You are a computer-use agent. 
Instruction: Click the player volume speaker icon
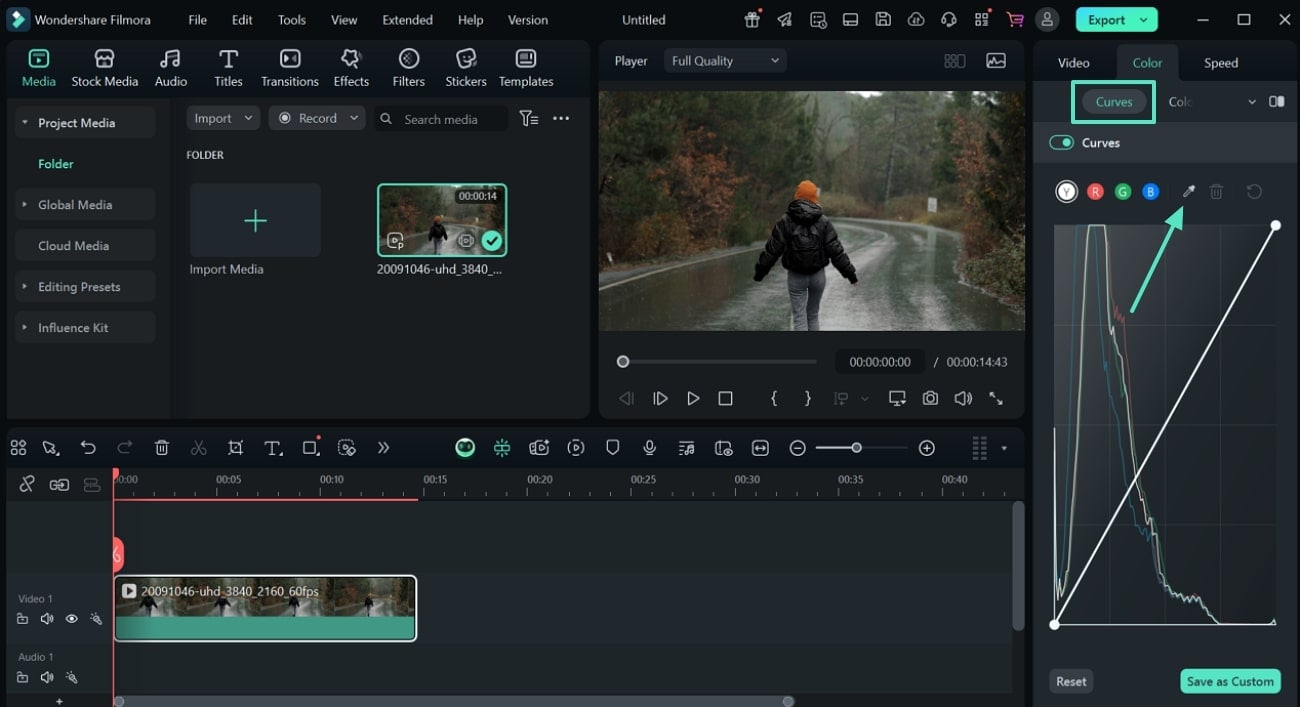[x=963, y=398]
